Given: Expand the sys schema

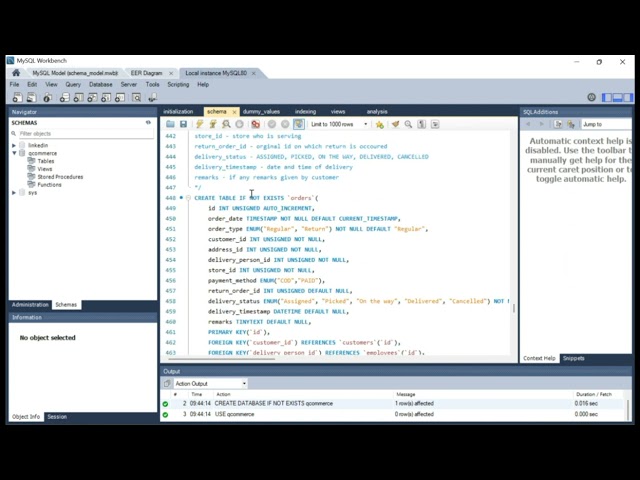Looking at the screenshot, I should (x=14, y=193).
